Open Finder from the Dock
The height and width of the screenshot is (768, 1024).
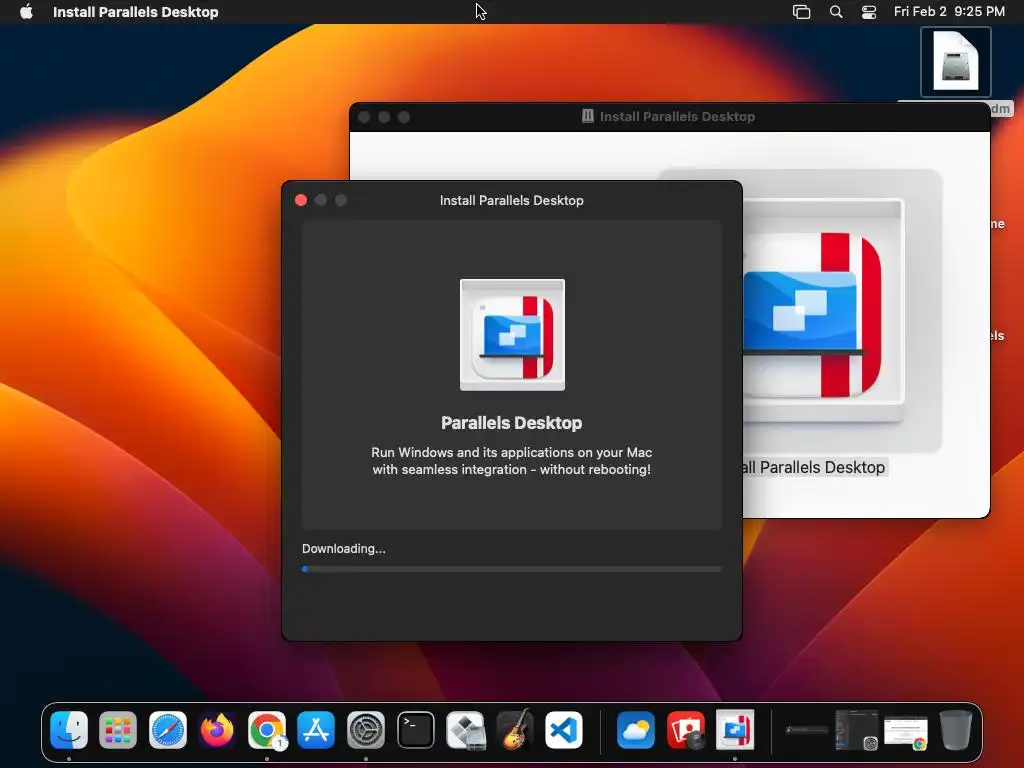69,729
